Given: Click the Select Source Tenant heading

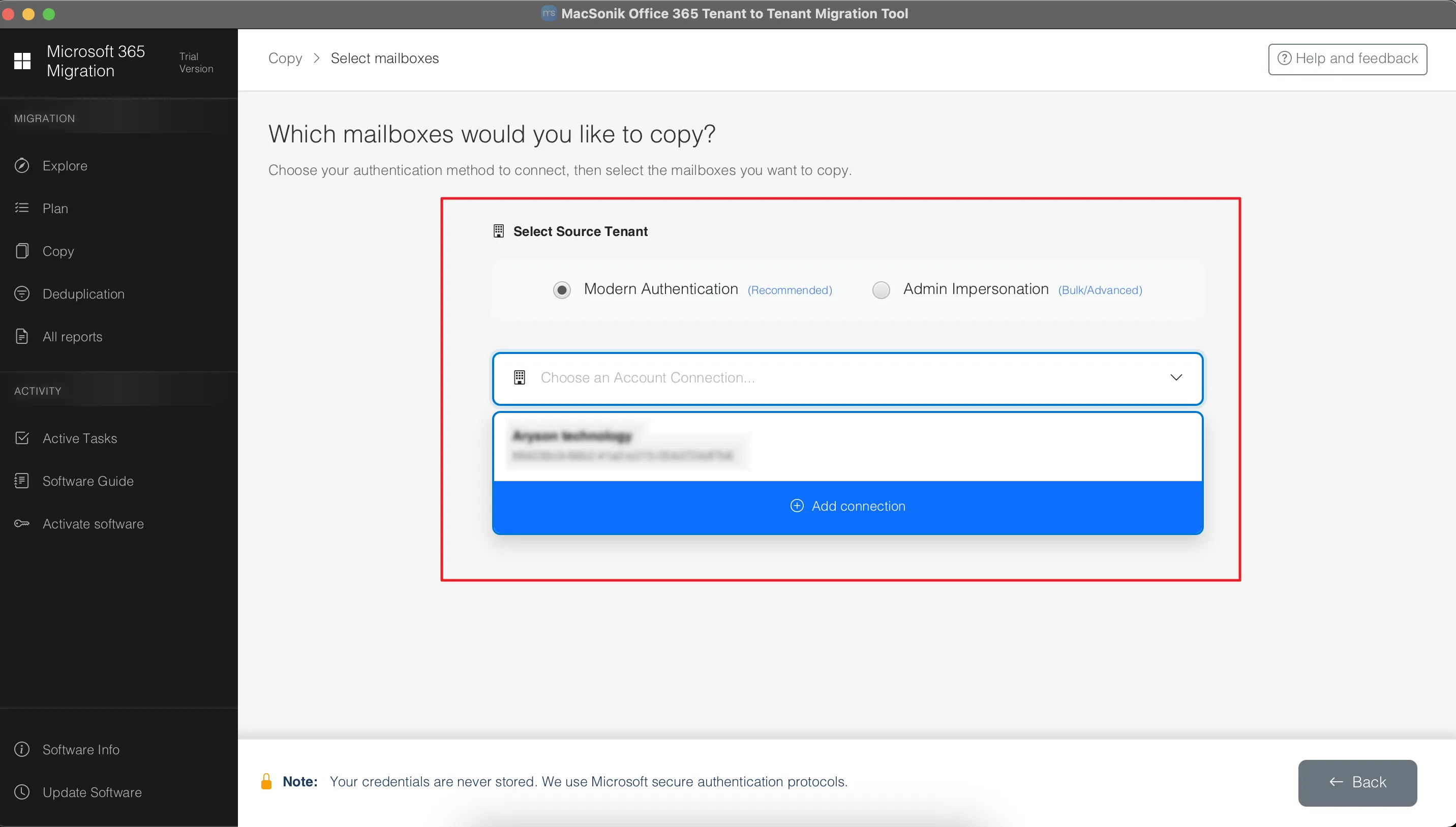Looking at the screenshot, I should pos(580,231).
